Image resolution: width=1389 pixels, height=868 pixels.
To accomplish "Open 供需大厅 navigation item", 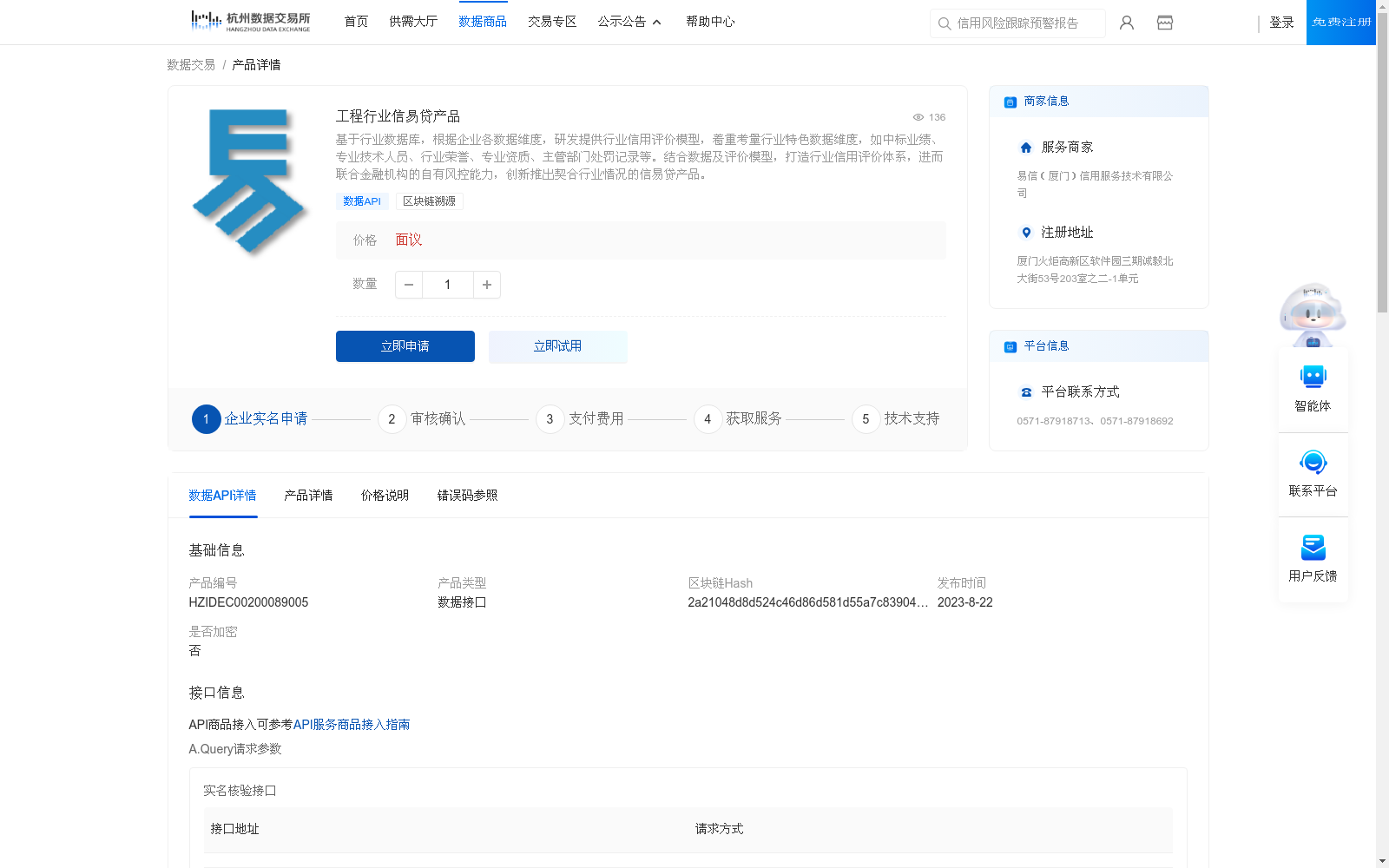I will (x=413, y=22).
